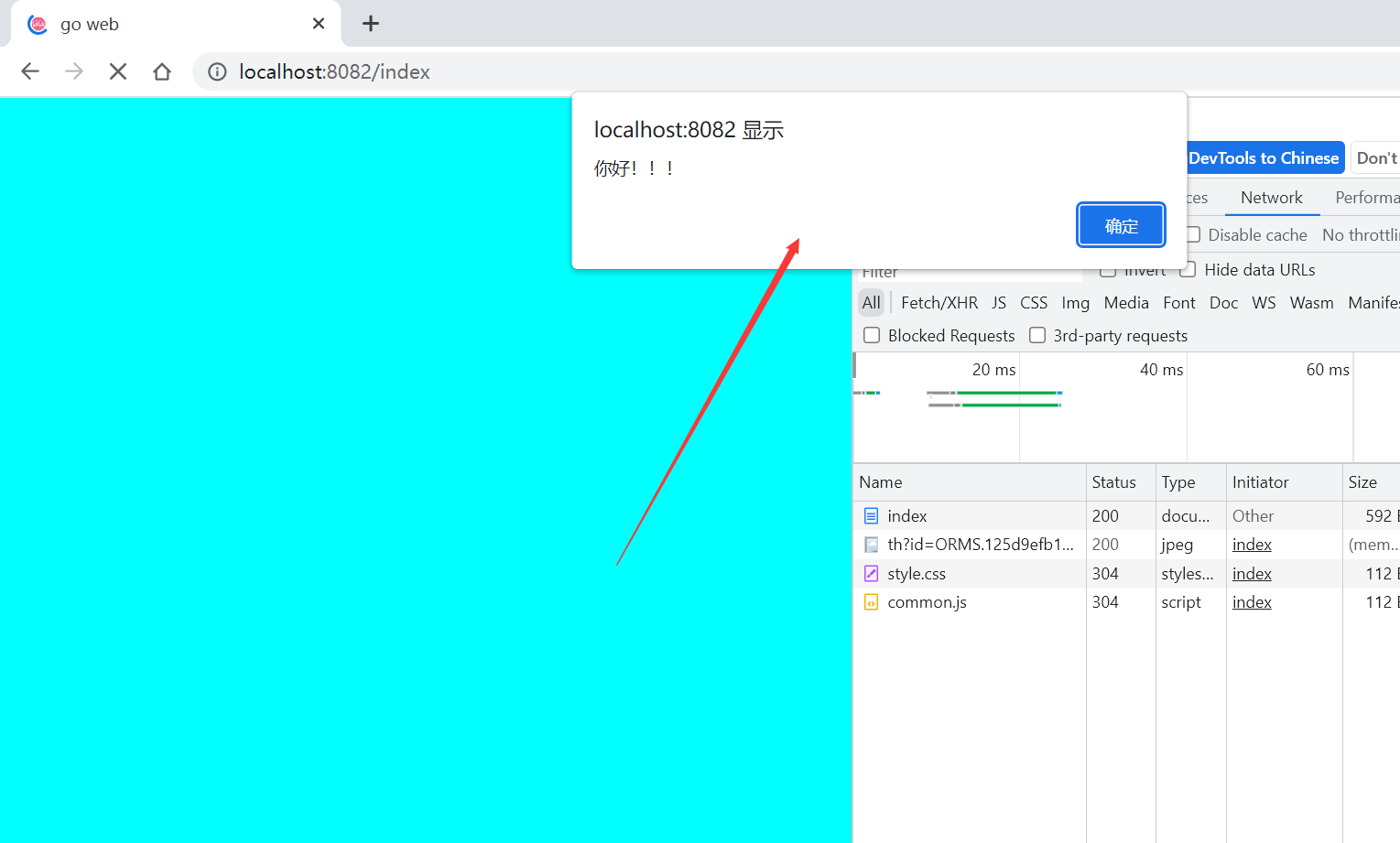Sort requests by Initiator column header
The width and height of the screenshot is (1400, 843).
(1284, 482)
